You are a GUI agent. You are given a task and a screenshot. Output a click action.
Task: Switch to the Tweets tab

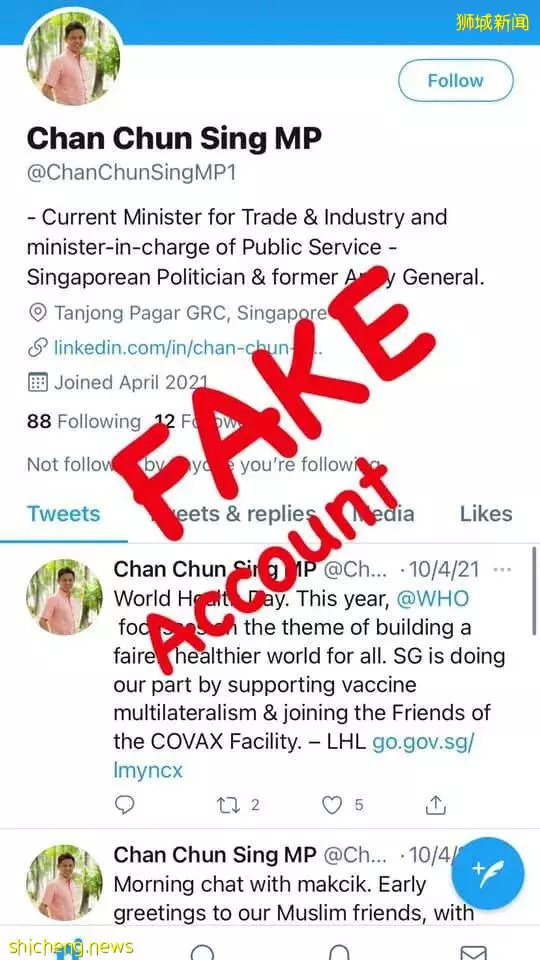pyautogui.click(x=64, y=514)
